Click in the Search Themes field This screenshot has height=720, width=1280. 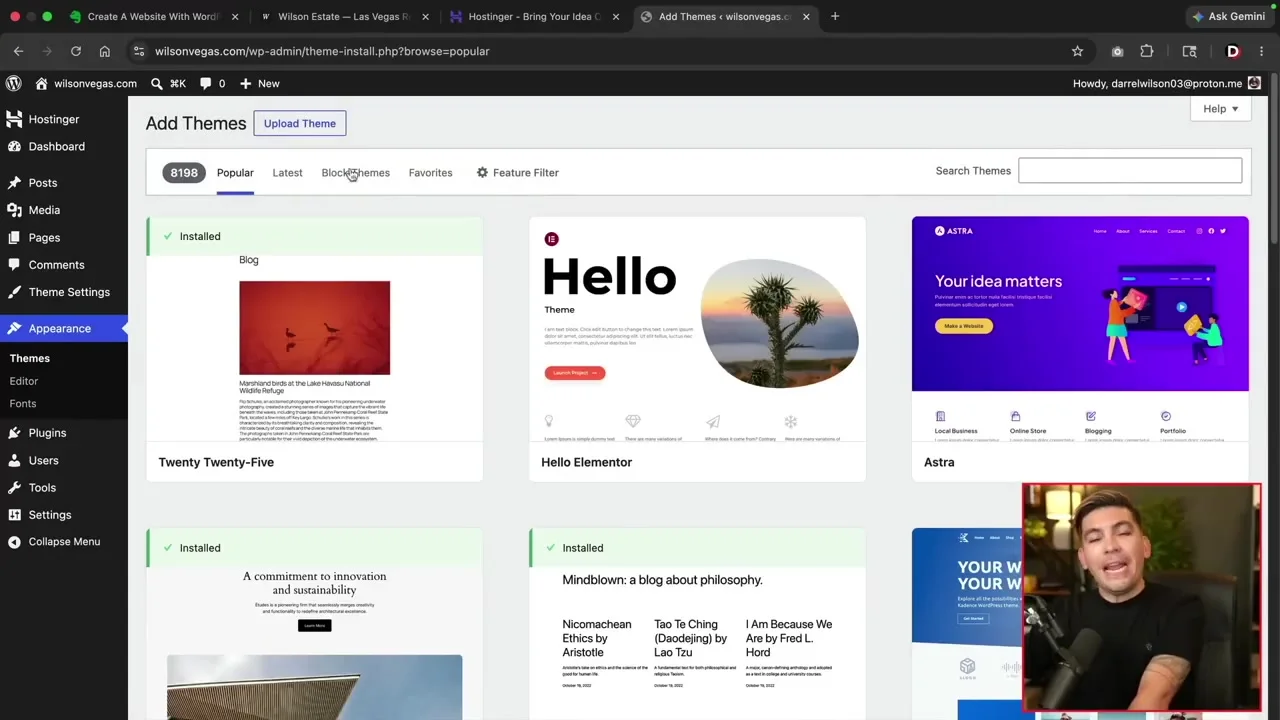pos(1130,171)
